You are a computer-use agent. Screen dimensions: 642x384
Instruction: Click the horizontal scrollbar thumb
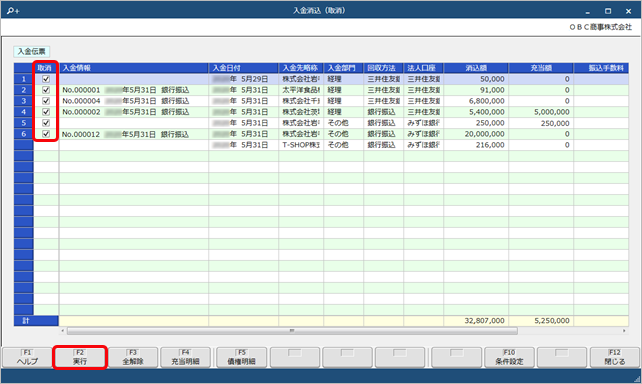point(292,331)
